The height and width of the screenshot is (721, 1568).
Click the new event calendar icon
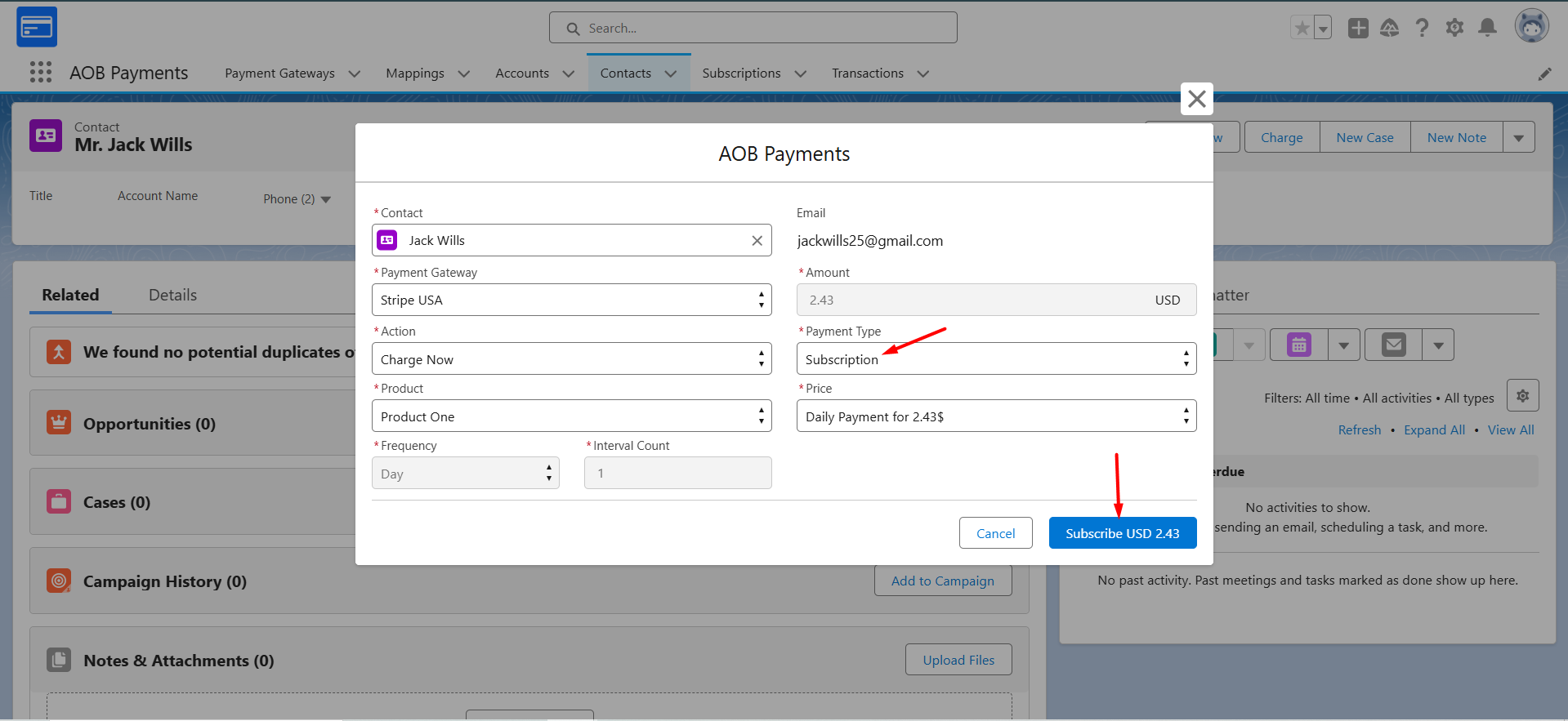(x=1299, y=345)
